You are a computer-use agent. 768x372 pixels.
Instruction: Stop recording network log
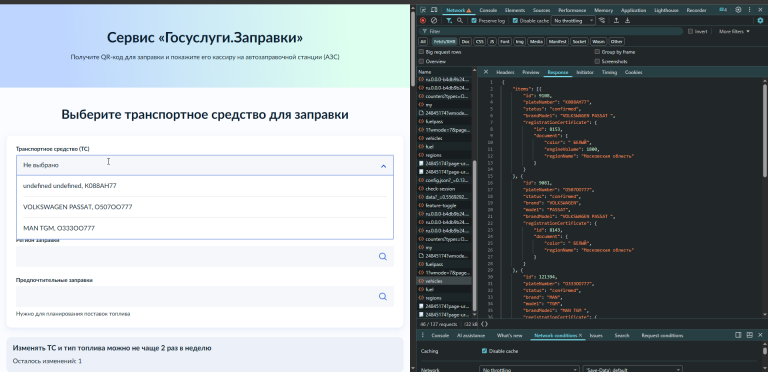point(423,21)
